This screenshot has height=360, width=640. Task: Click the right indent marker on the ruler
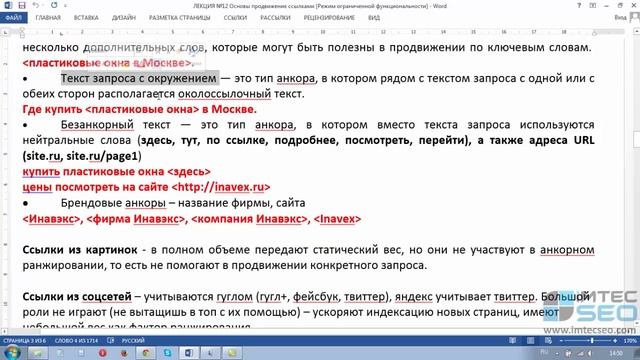point(594,33)
